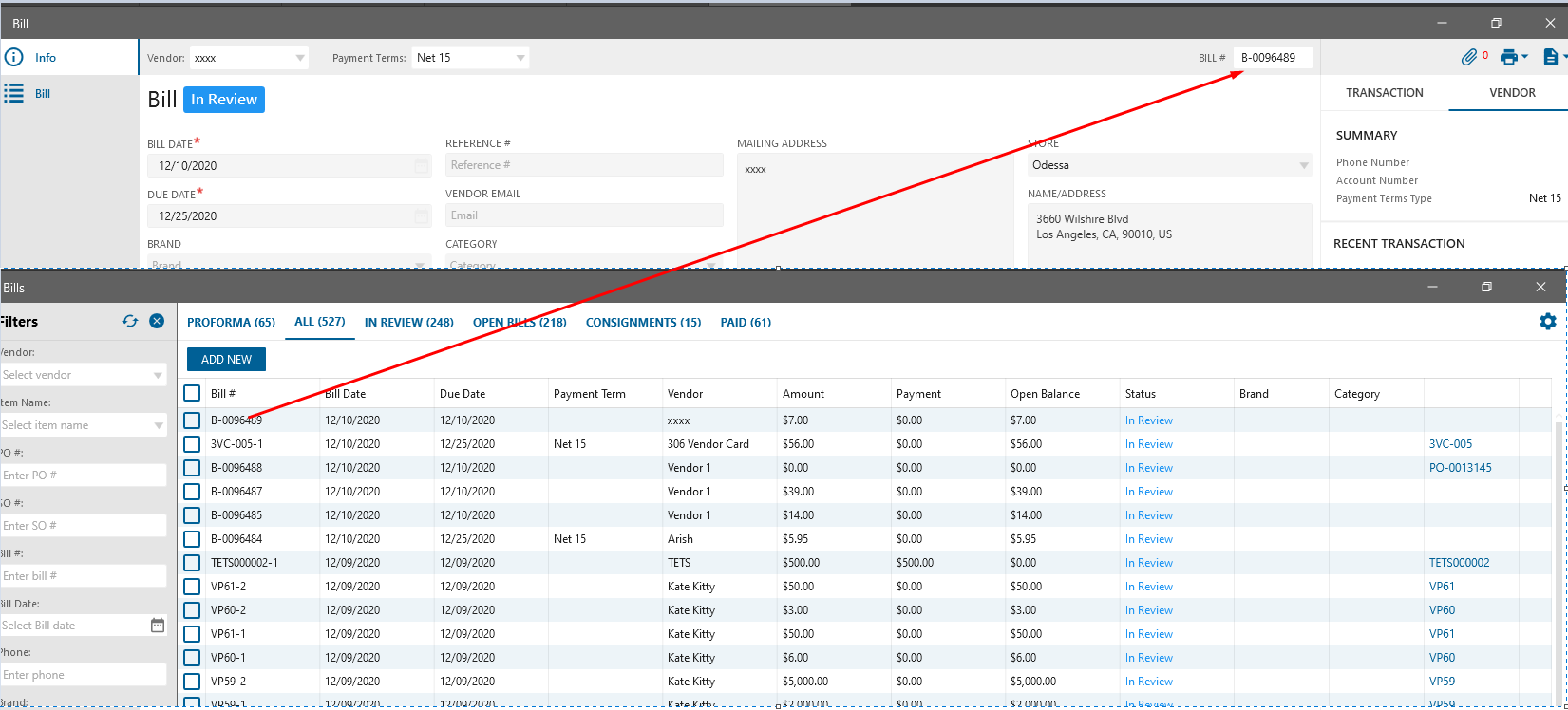Open the TRANSACTION tab

pos(1384,93)
